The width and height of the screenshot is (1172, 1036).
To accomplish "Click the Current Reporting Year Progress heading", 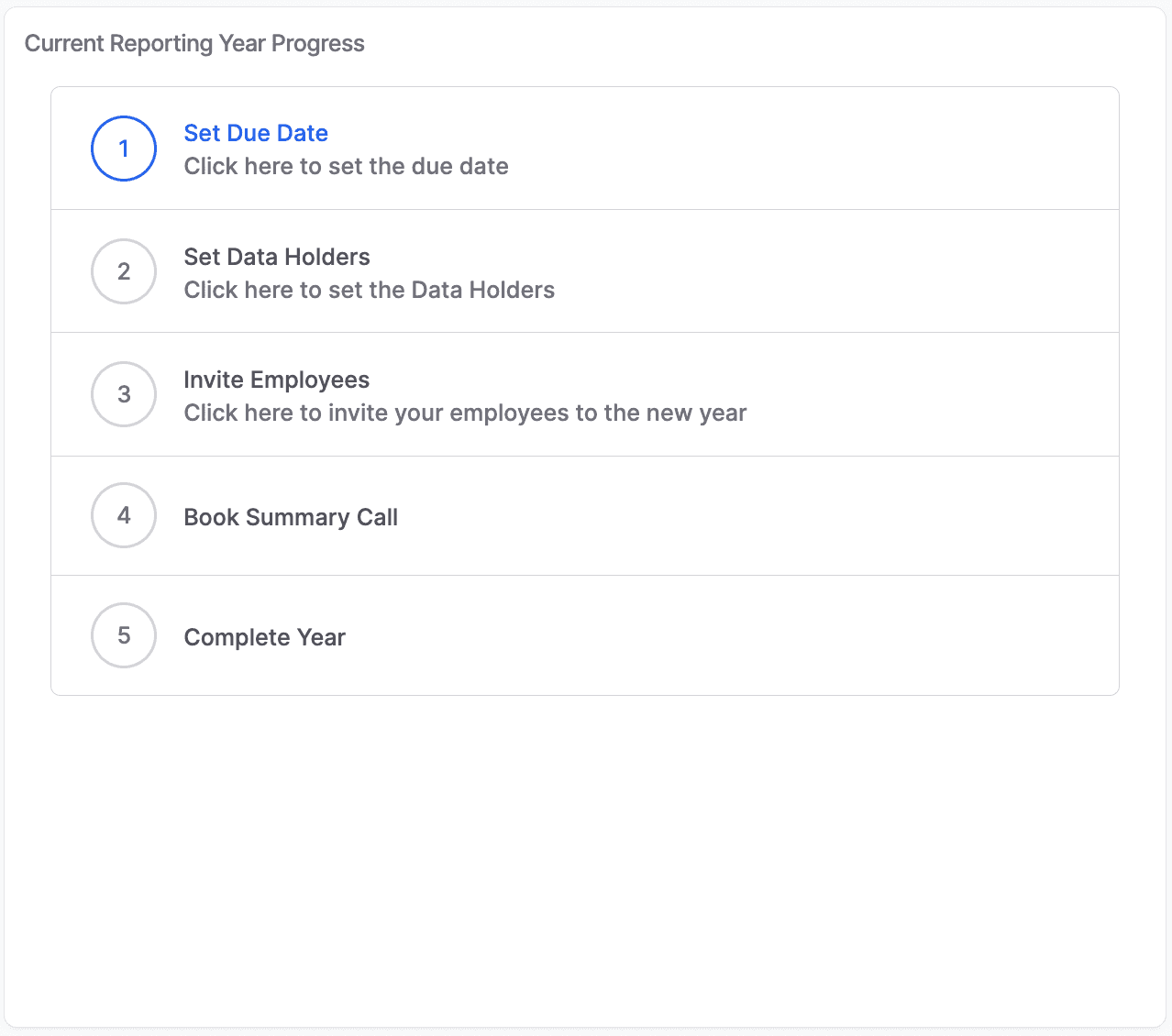I will click(x=194, y=43).
